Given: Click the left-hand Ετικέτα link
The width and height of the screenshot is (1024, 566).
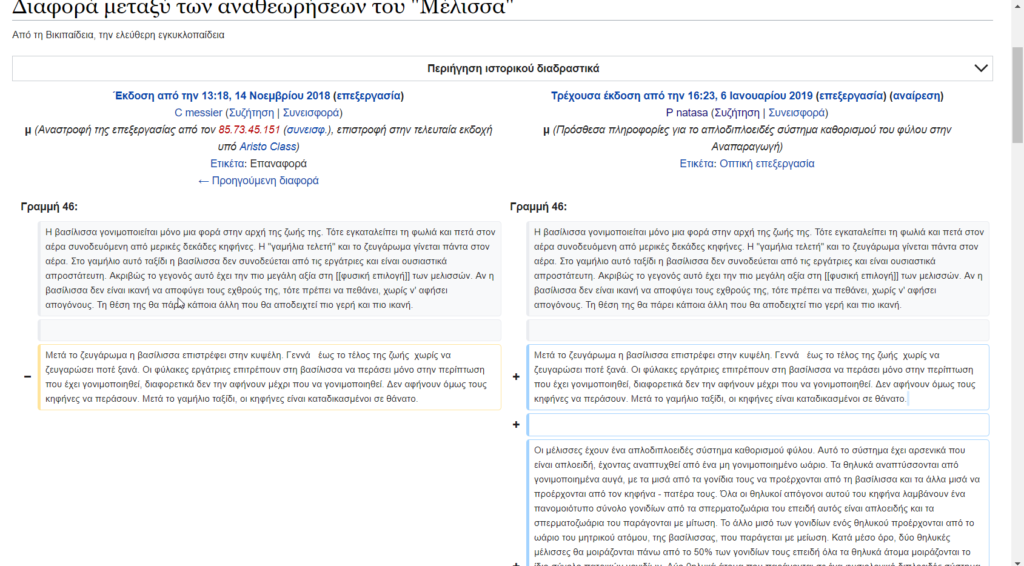Looking at the screenshot, I should click(x=228, y=163).
